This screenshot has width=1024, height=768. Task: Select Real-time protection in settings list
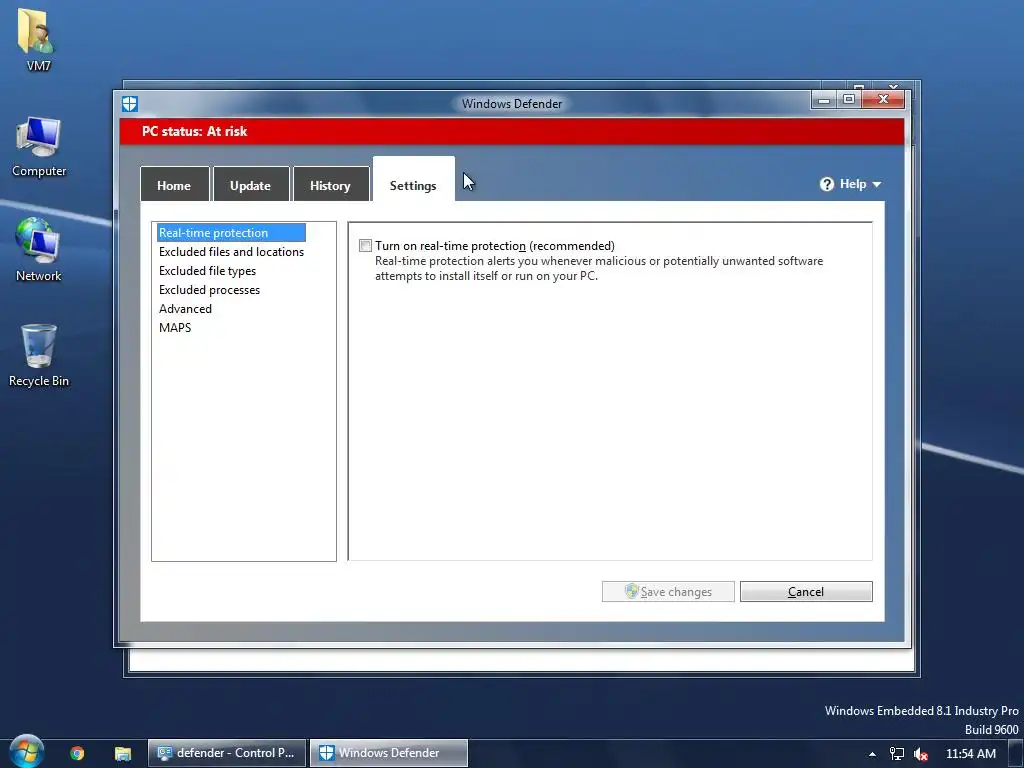pos(231,232)
